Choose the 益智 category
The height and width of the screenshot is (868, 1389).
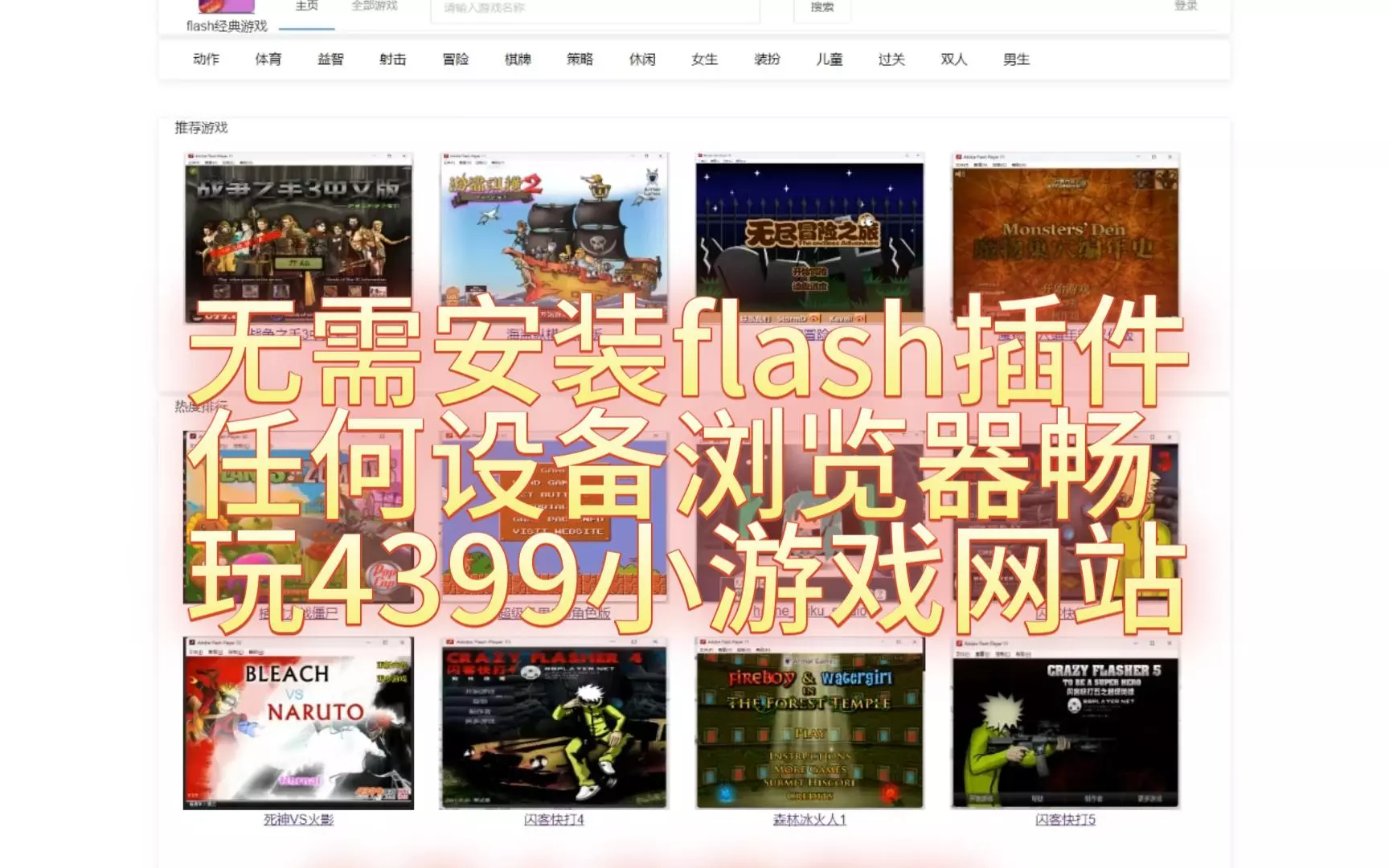coord(330,59)
